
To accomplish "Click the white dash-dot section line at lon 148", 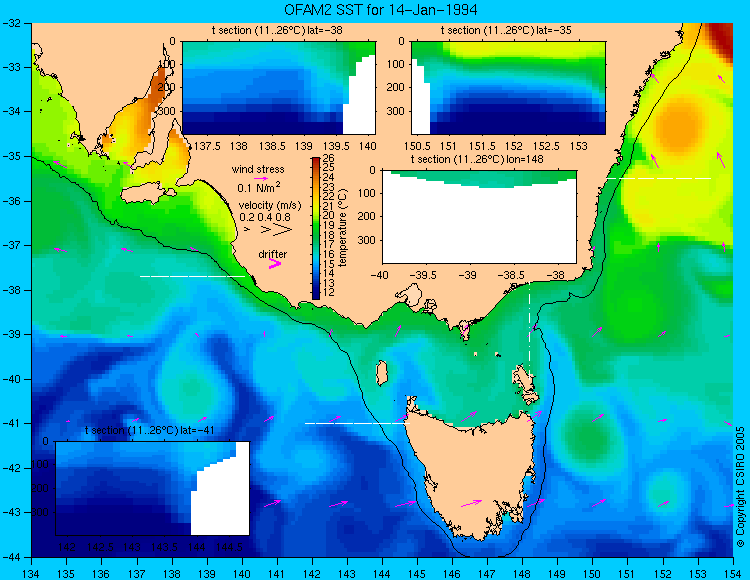I will 529,330.
